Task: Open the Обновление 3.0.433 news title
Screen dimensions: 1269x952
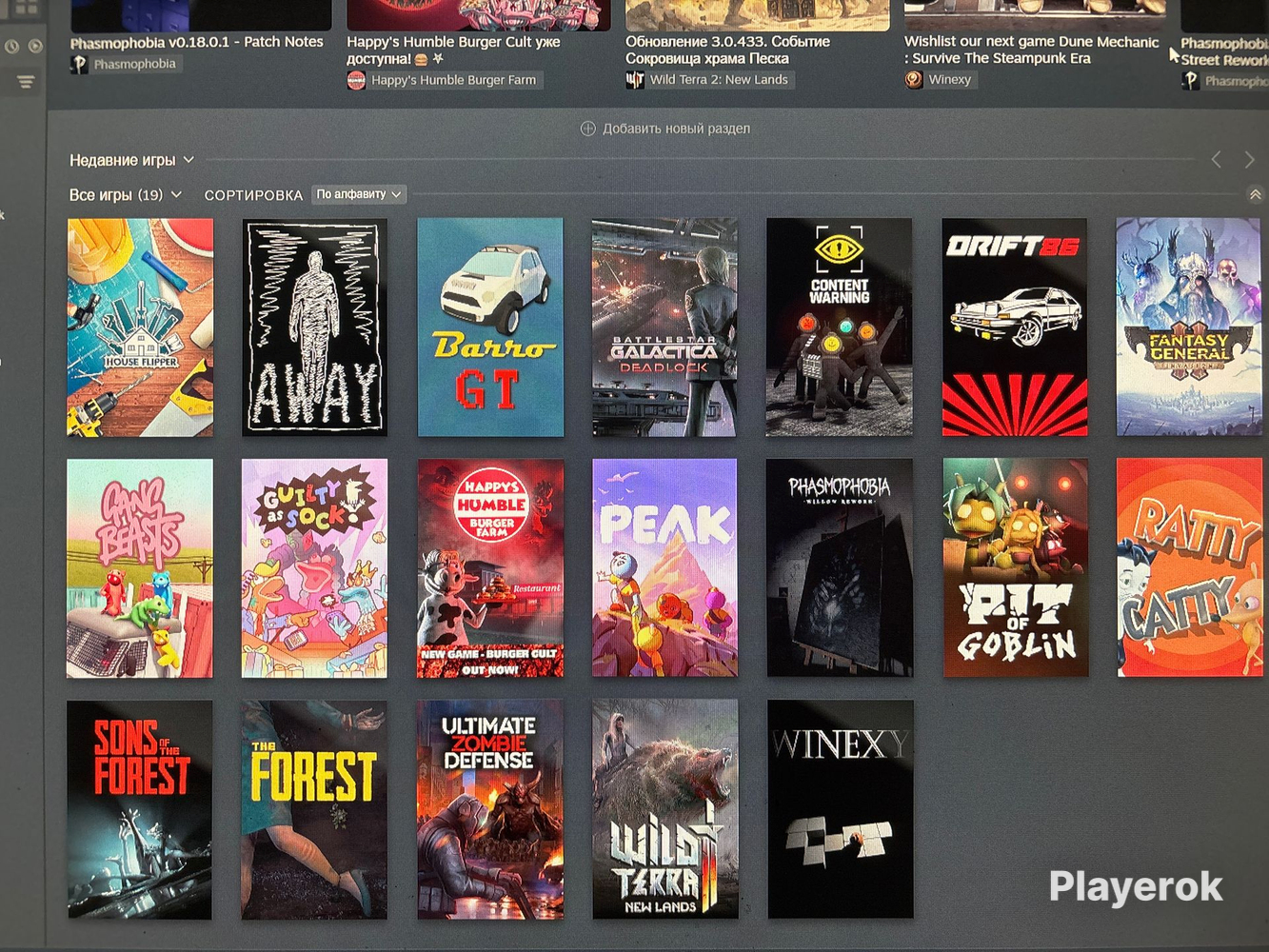Action: (727, 50)
